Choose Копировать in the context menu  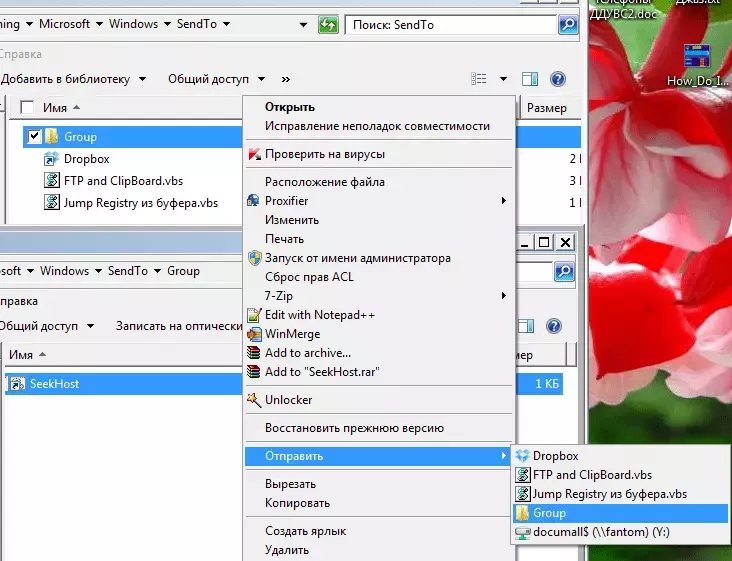coord(297,503)
